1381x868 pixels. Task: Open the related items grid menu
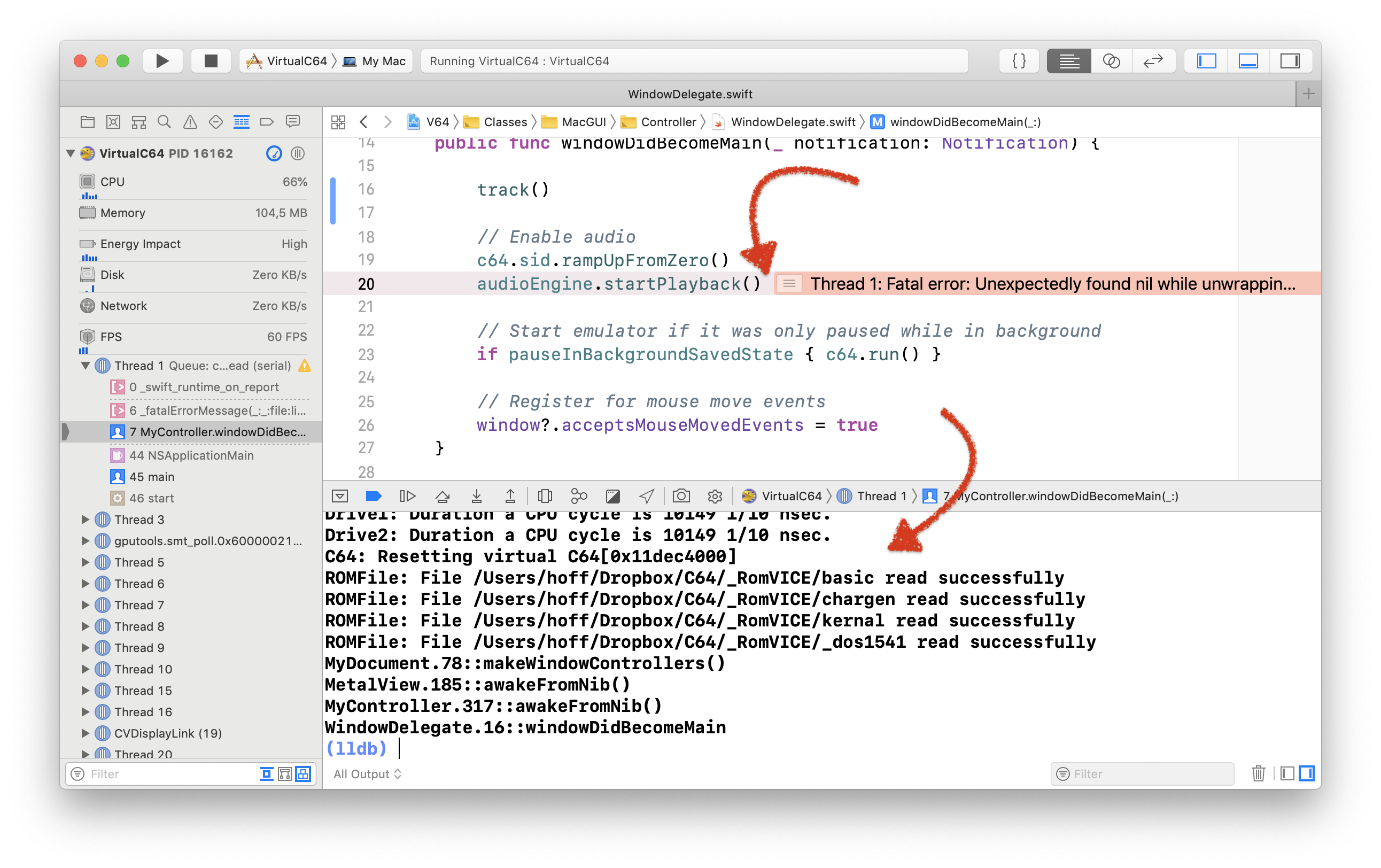(x=338, y=122)
